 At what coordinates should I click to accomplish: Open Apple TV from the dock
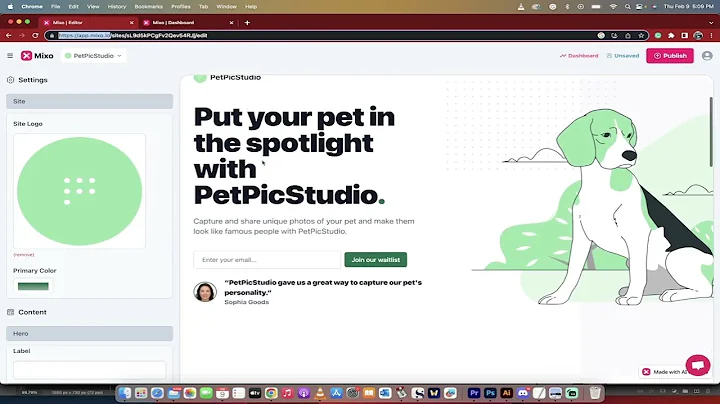(255, 393)
